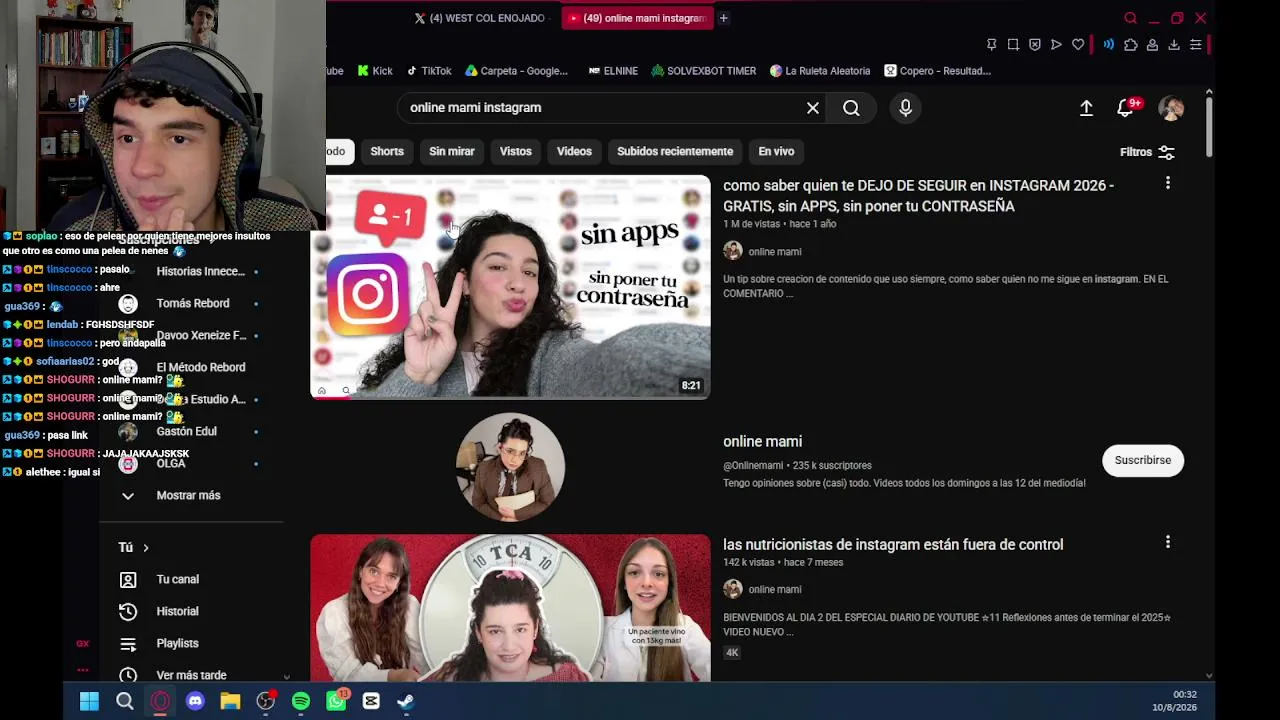The width and height of the screenshot is (1280, 720).
Task: Open the pin icon in the browser toolbar
Action: tap(991, 45)
